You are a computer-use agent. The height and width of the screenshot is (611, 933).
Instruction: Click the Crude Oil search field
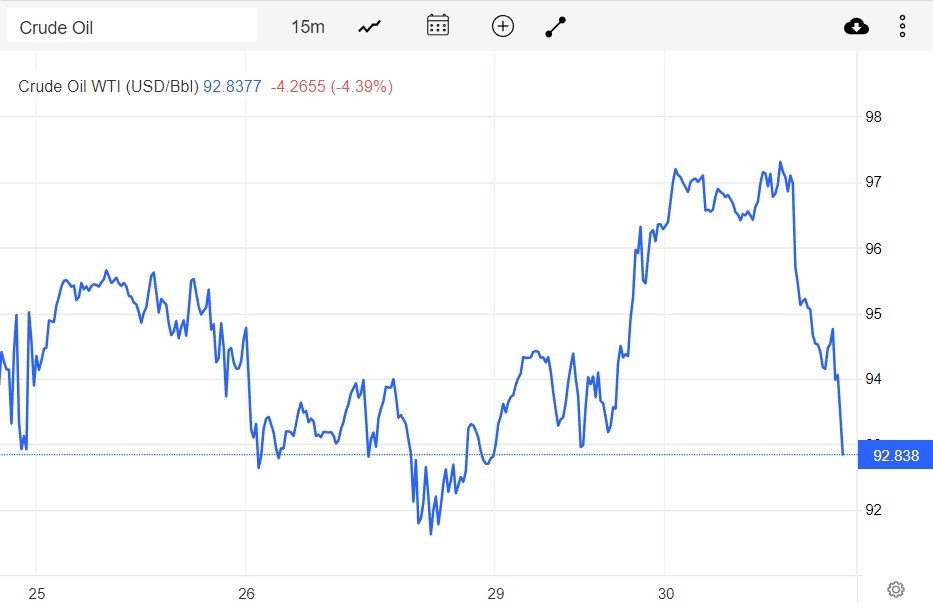pos(131,27)
